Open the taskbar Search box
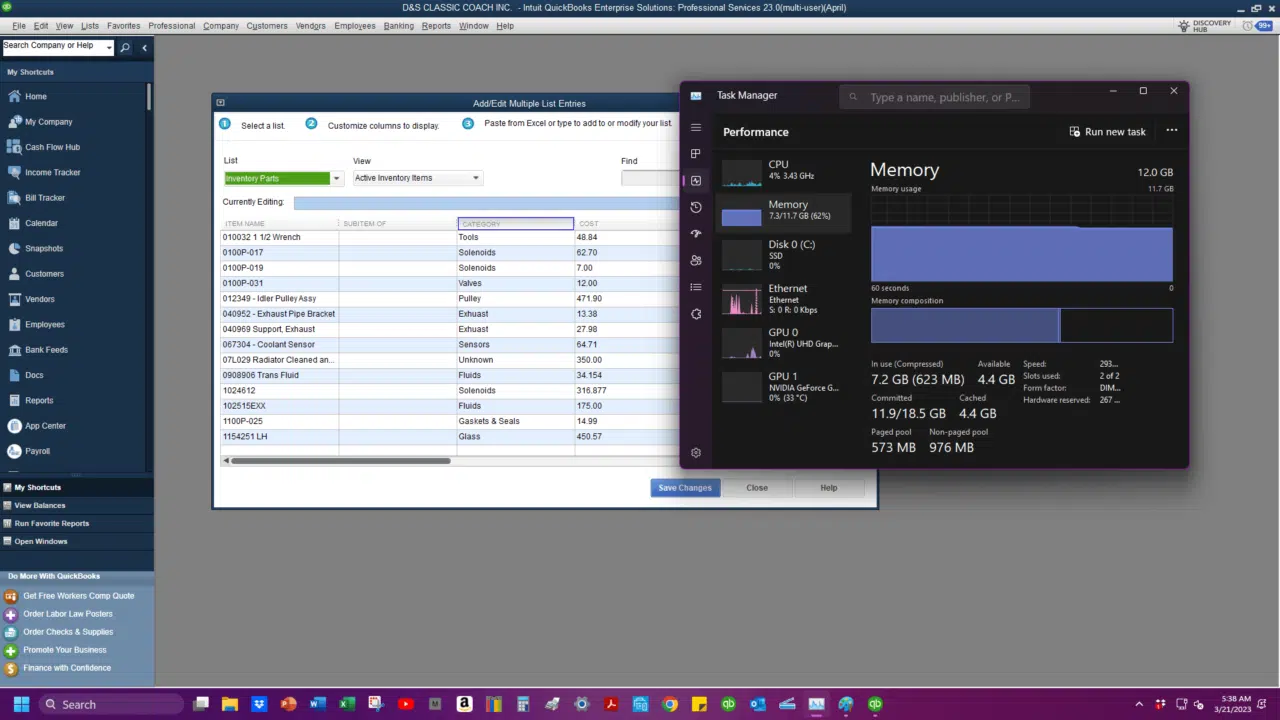The image size is (1280, 720). click(111, 704)
